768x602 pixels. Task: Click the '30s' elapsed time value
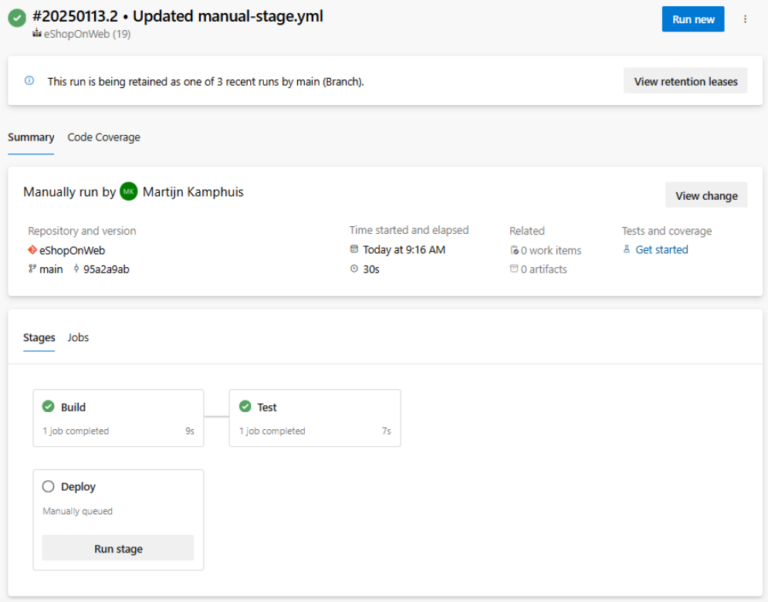pos(371,269)
